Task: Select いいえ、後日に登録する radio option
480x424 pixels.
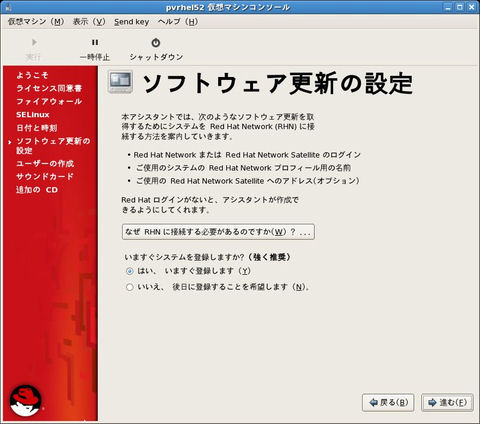Action: coord(130,287)
